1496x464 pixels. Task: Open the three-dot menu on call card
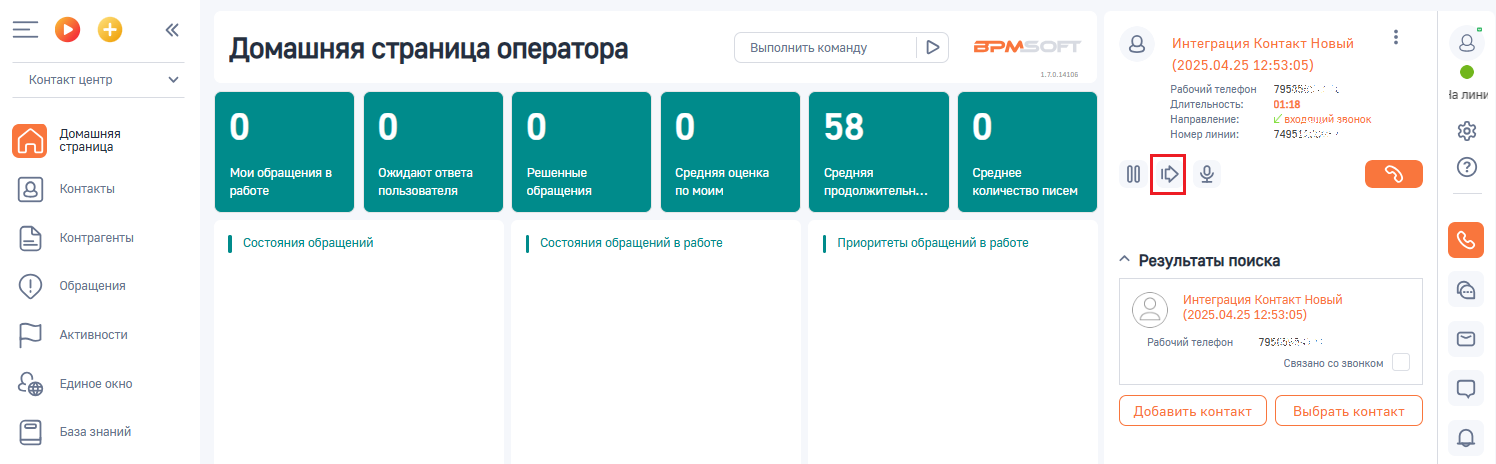click(x=1396, y=37)
